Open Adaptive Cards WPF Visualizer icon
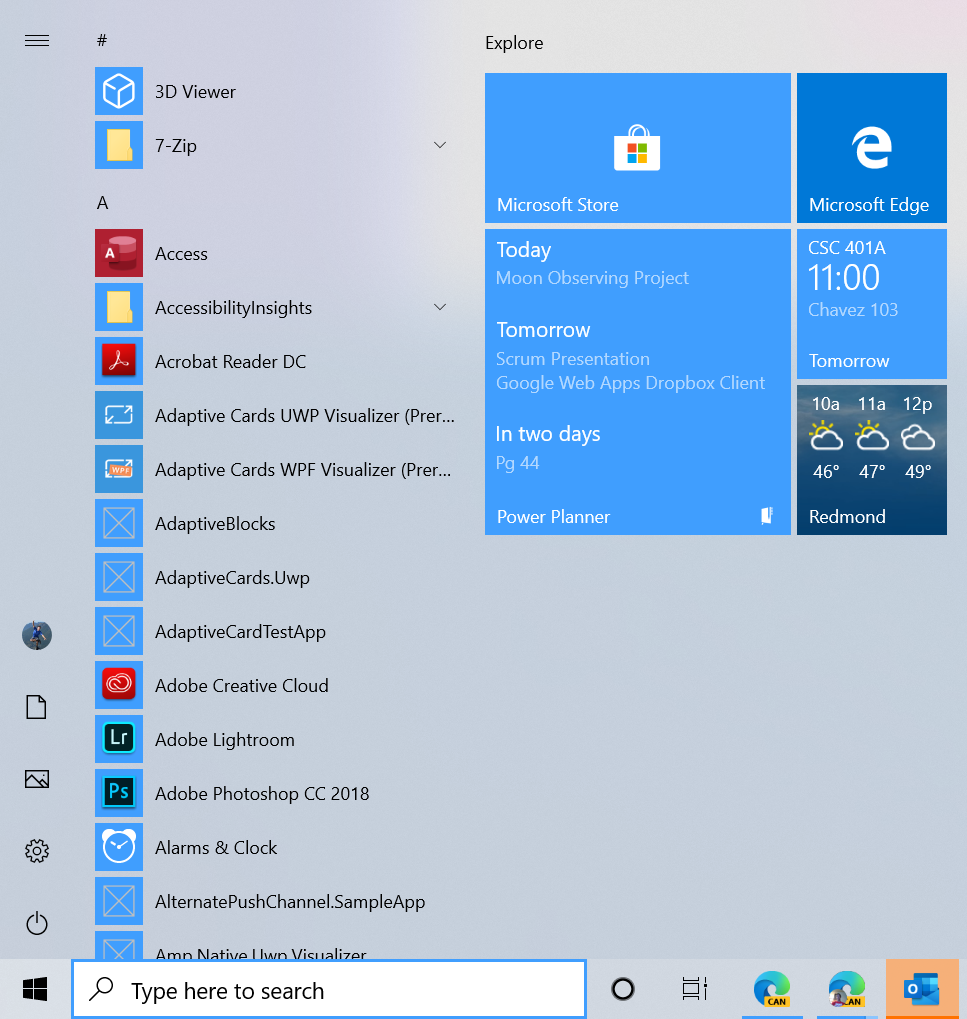This screenshot has height=1019, width=967. 119,469
